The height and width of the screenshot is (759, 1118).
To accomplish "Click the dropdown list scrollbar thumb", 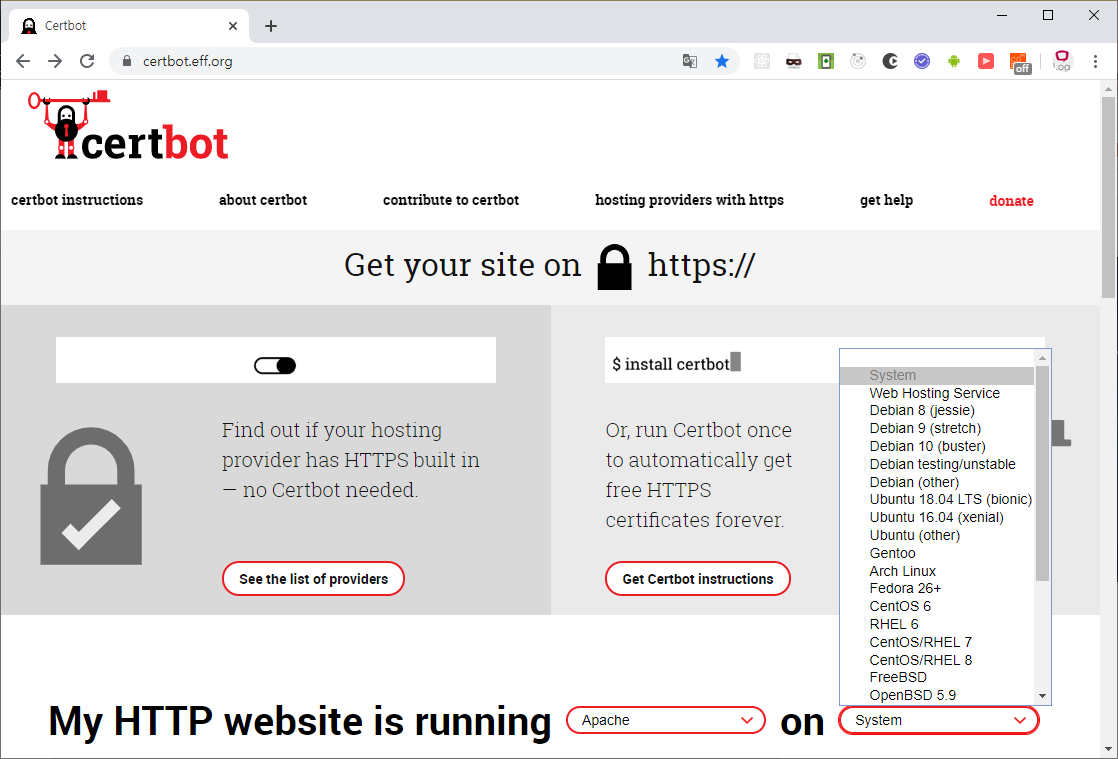I will [1042, 474].
